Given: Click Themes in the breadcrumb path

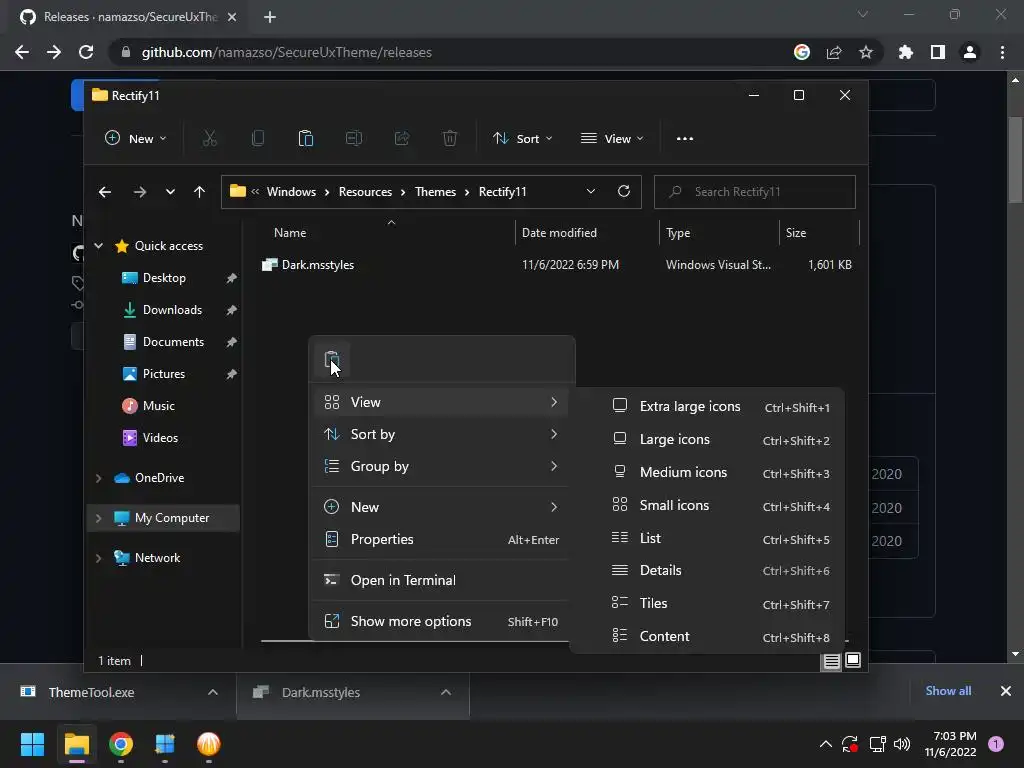Looking at the screenshot, I should (435, 191).
